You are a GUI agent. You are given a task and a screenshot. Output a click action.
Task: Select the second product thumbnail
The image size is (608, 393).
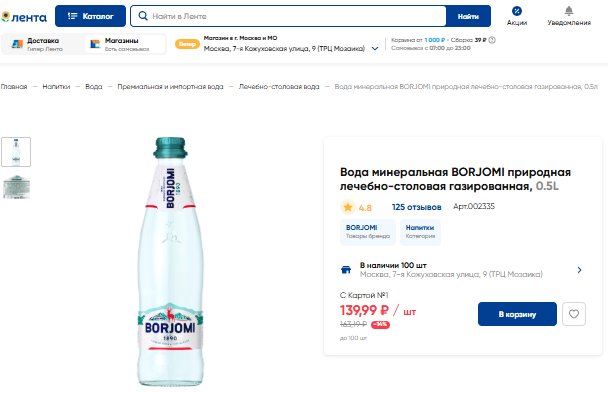click(x=16, y=187)
